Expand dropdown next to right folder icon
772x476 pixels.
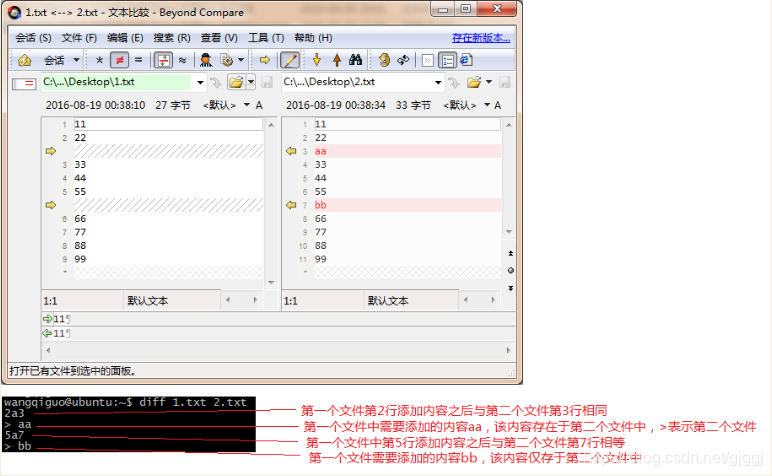tap(489, 82)
